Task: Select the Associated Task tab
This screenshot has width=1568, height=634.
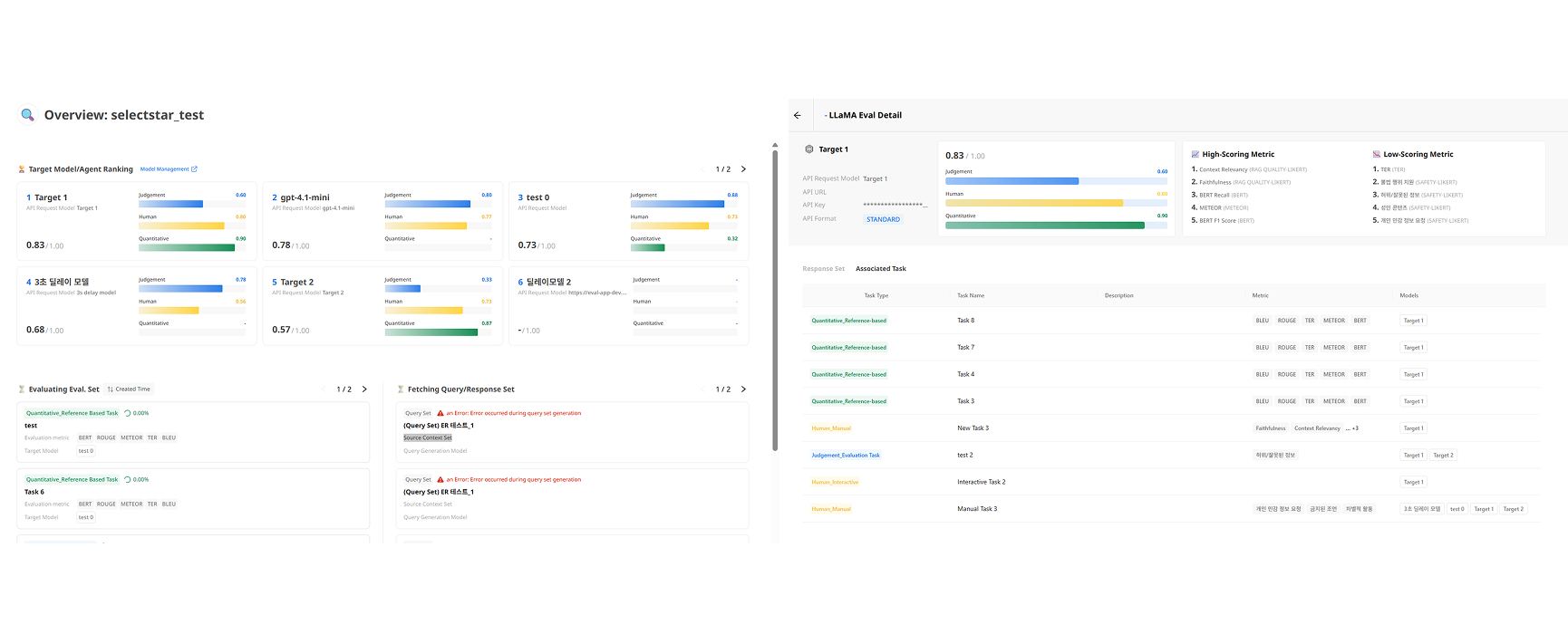Action: (x=880, y=269)
